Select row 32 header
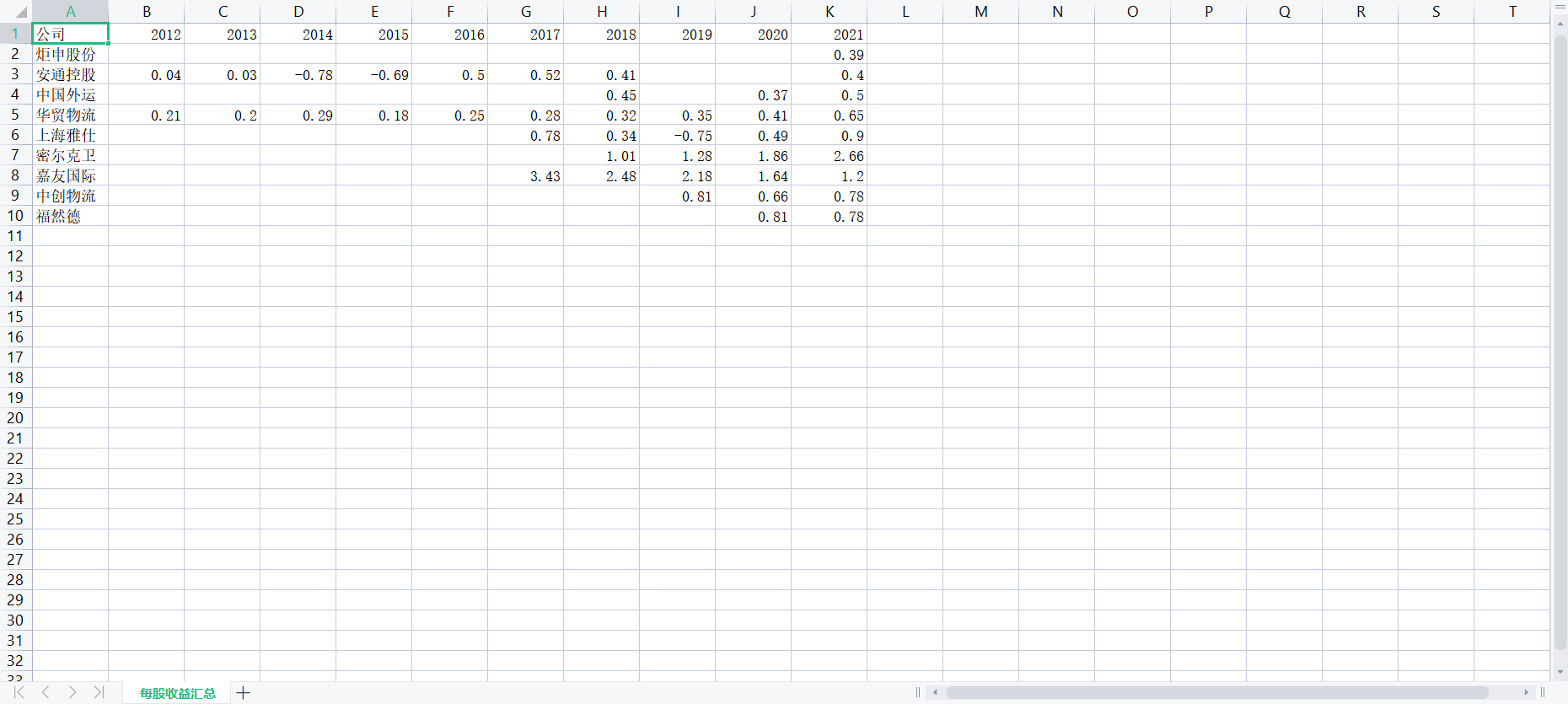 (15, 661)
